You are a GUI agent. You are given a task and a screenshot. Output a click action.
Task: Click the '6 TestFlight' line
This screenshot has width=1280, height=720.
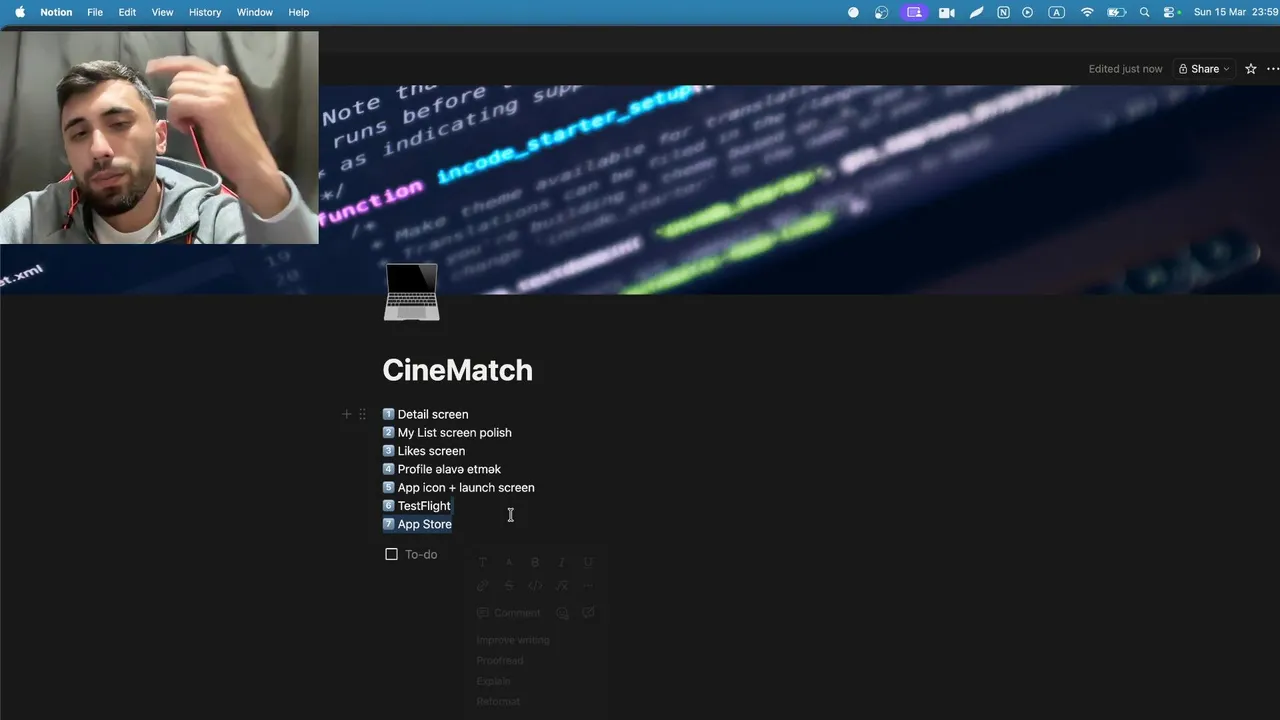click(417, 506)
